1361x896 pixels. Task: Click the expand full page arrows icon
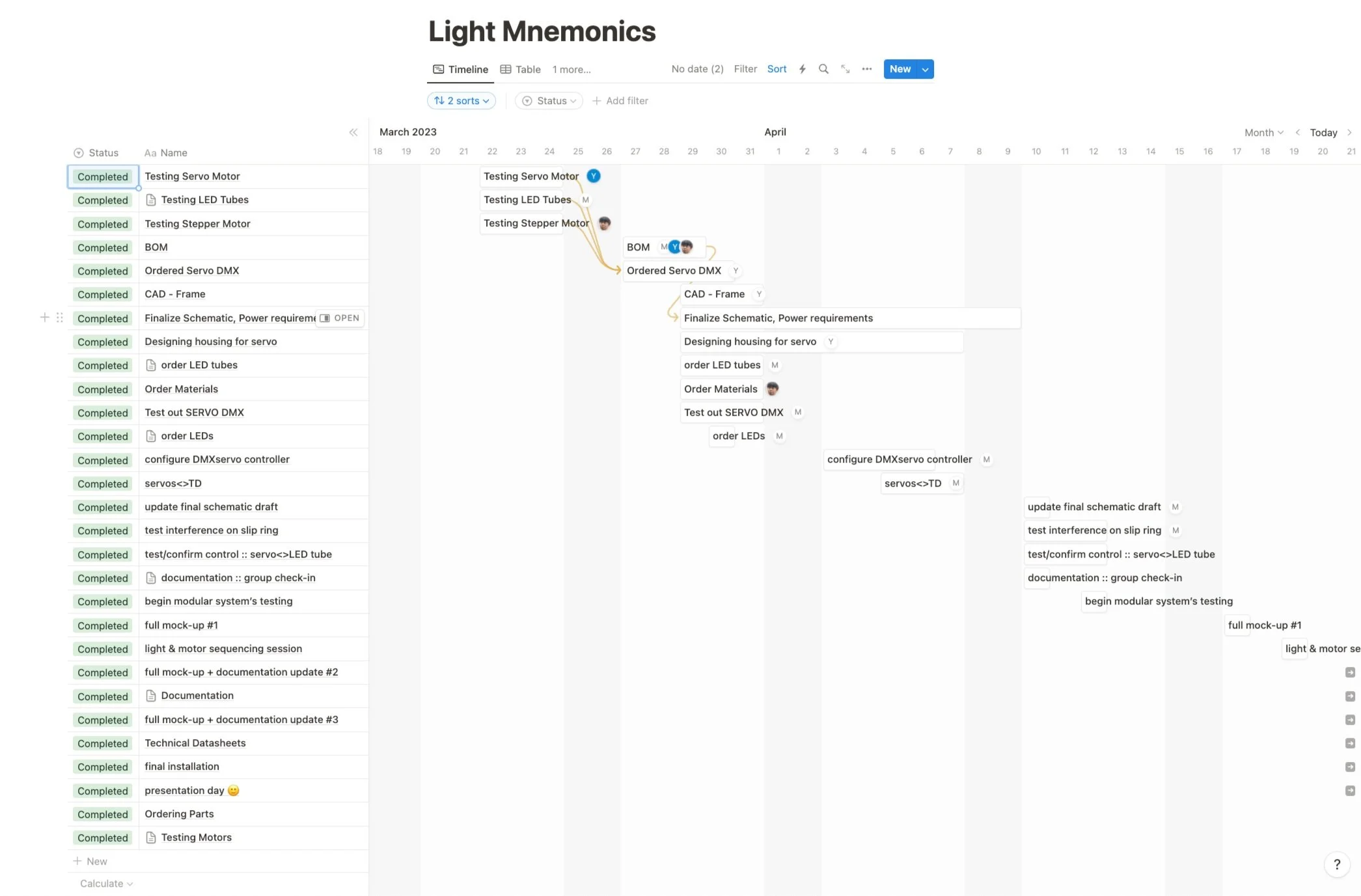[845, 69]
